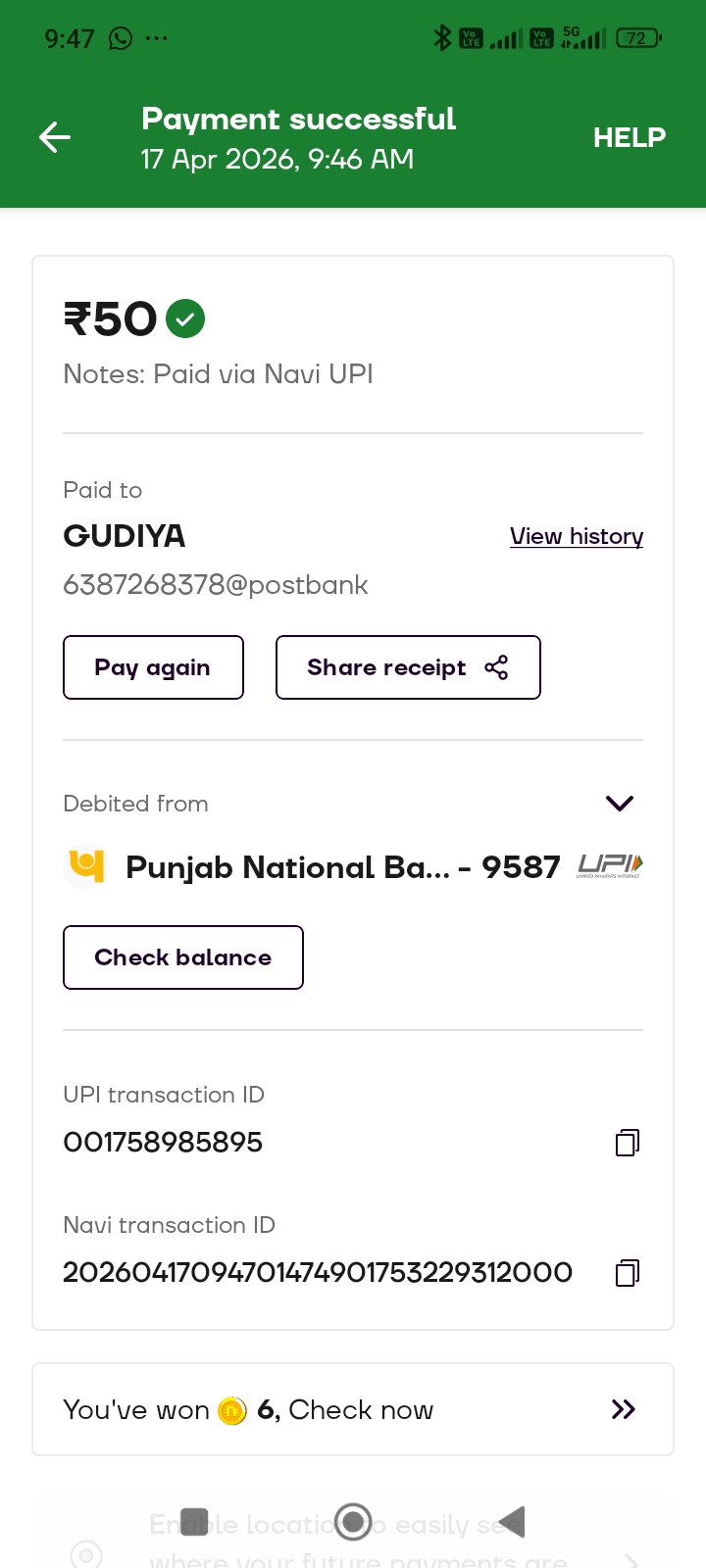Viewport: 706px width, 1568px height.
Task: Tap the WhatsApp notification icon in status bar
Action: pos(121,38)
